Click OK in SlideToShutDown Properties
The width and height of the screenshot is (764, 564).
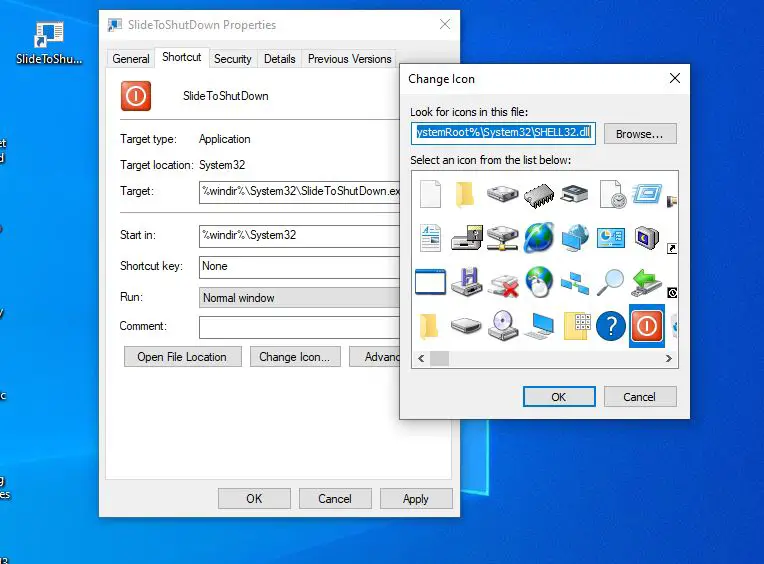pos(254,499)
